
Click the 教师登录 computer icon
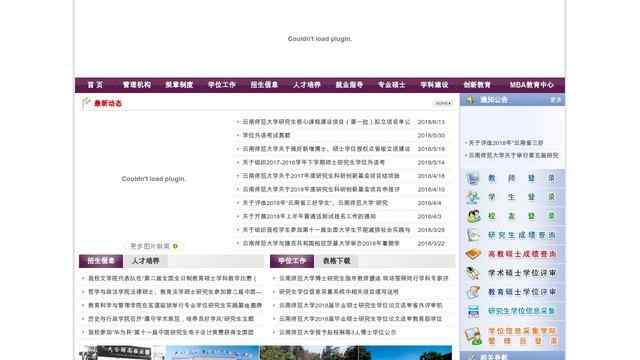(x=473, y=178)
